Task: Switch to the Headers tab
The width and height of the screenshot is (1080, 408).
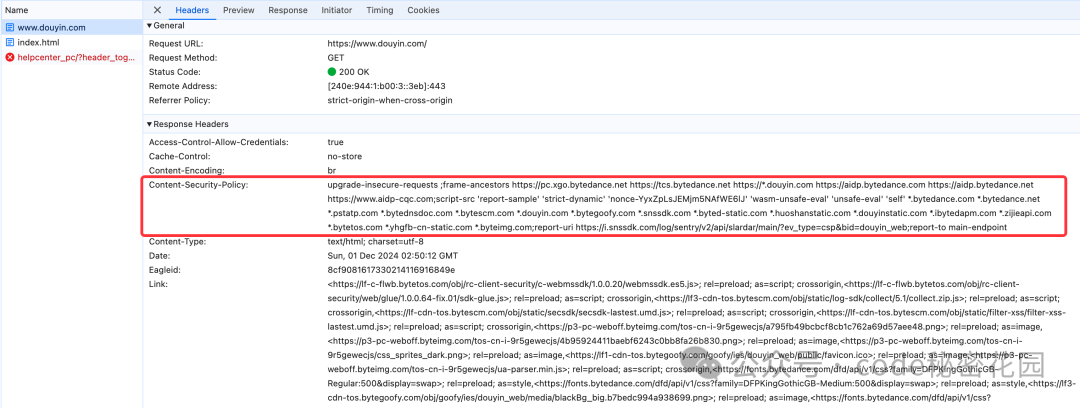Action: tap(192, 10)
